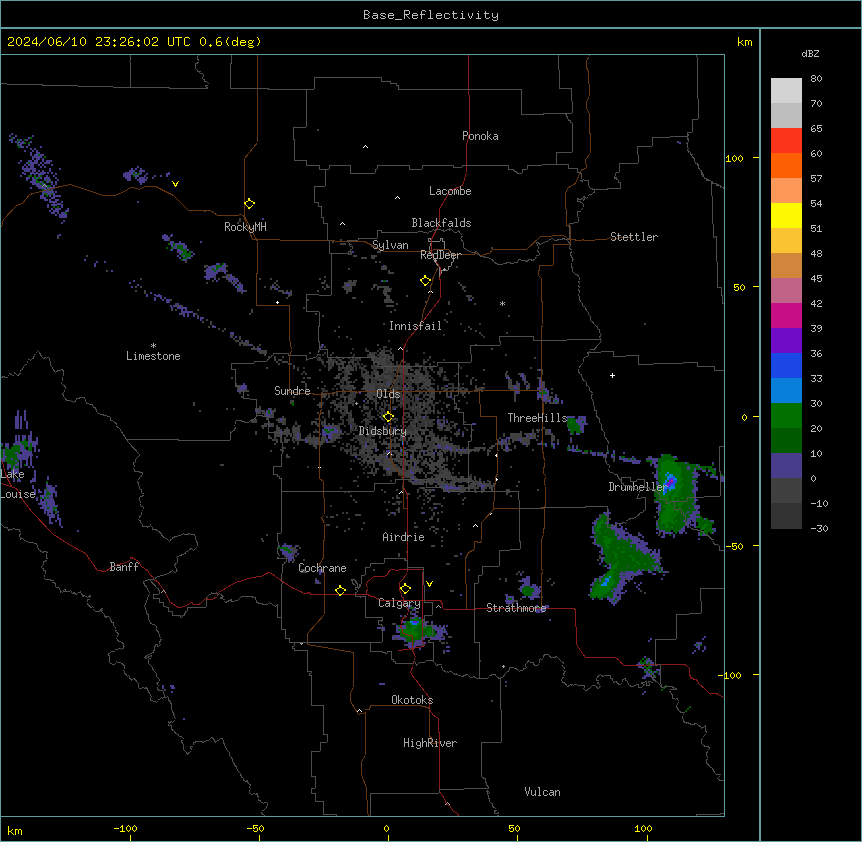Click the asterisk marker above Limestone
Image resolution: width=862 pixels, height=842 pixels.
click(x=153, y=345)
